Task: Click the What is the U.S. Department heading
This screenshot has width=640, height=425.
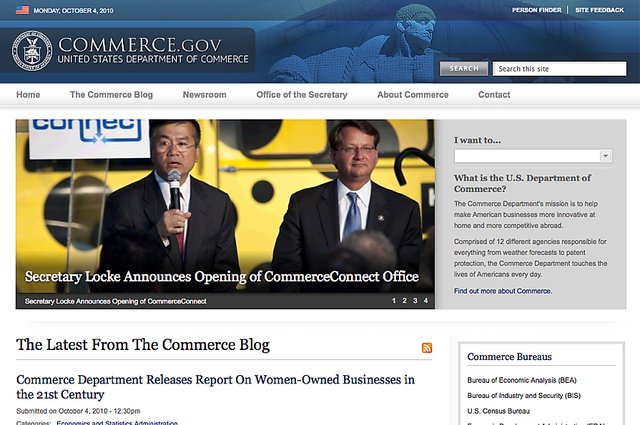Action: (x=522, y=183)
